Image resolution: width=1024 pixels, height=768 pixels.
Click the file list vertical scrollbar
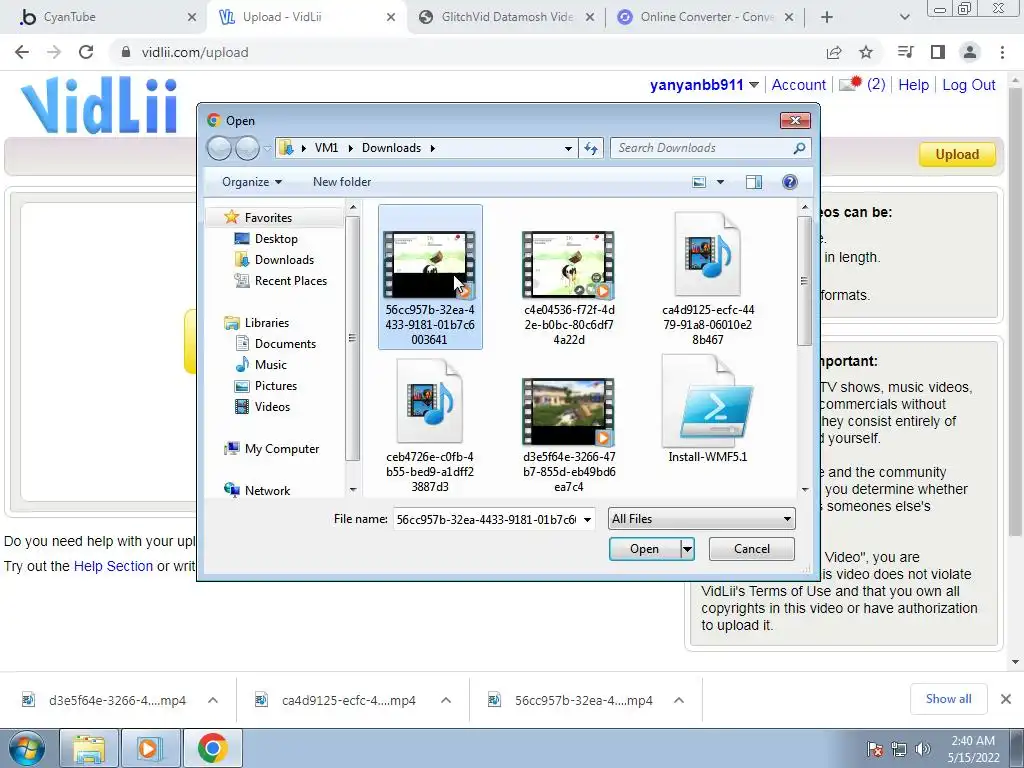[805, 281]
